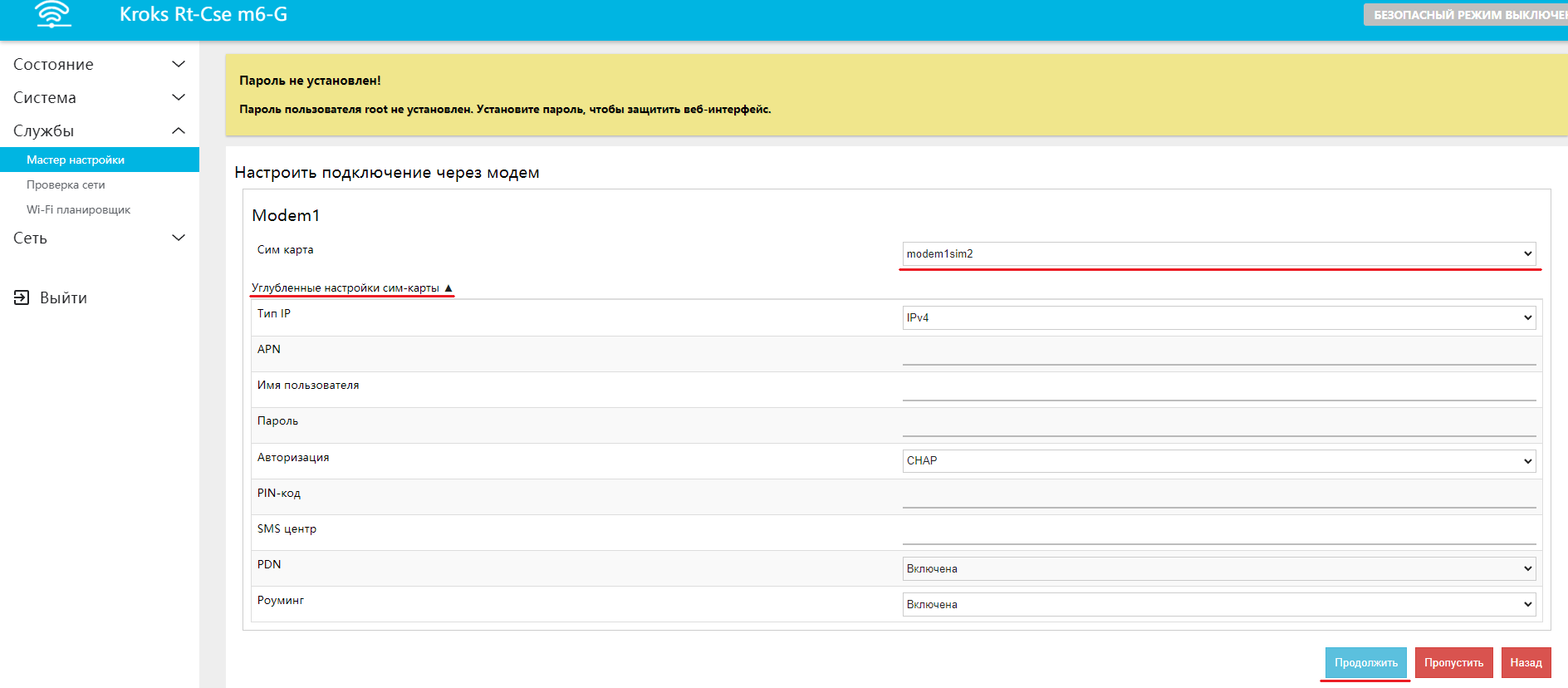This screenshot has height=688, width=1568.
Task: Click the PIN-код input field
Action: click(1218, 497)
